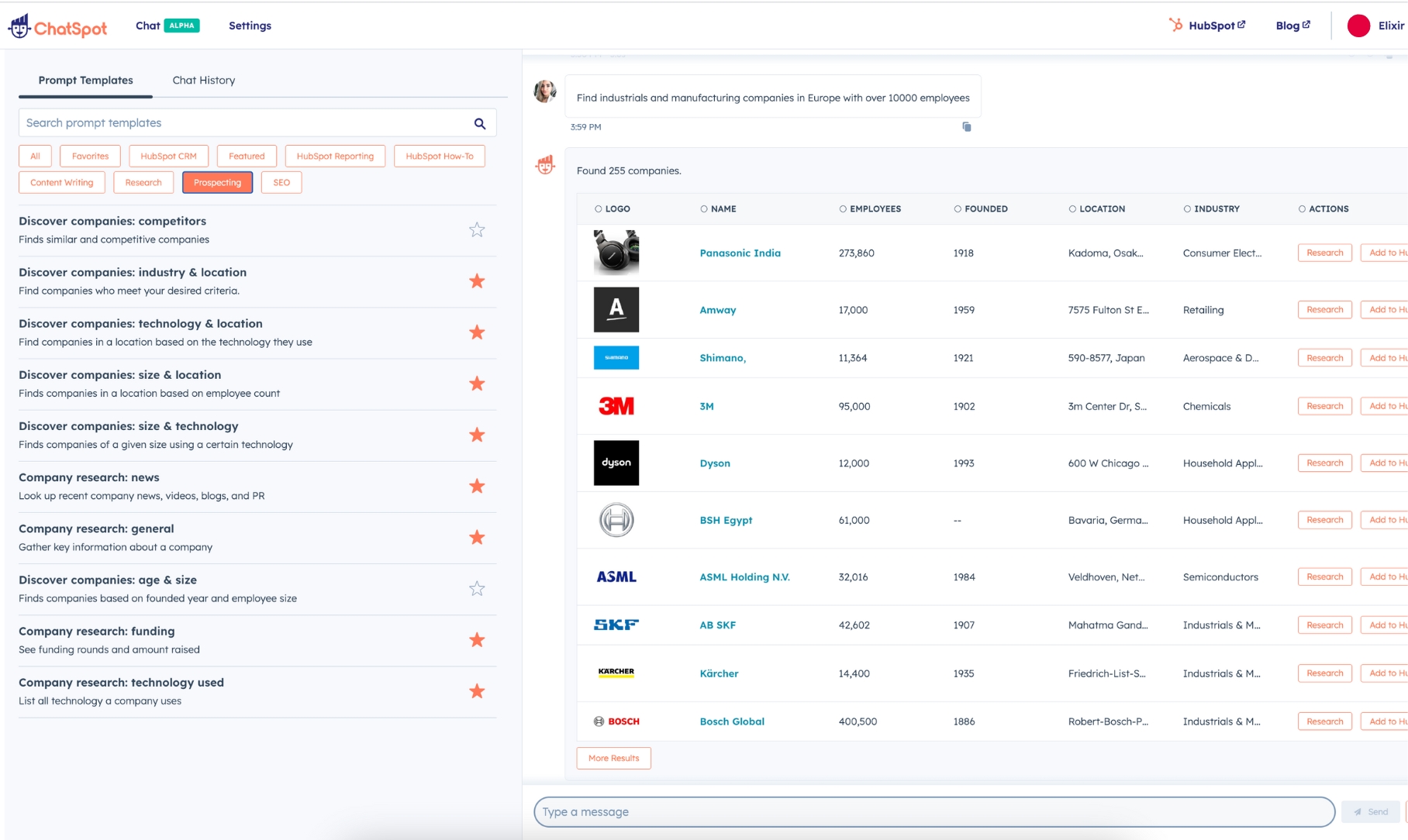Open Settings in the top navigation
Viewport: 1408px width, 840px height.
(250, 26)
